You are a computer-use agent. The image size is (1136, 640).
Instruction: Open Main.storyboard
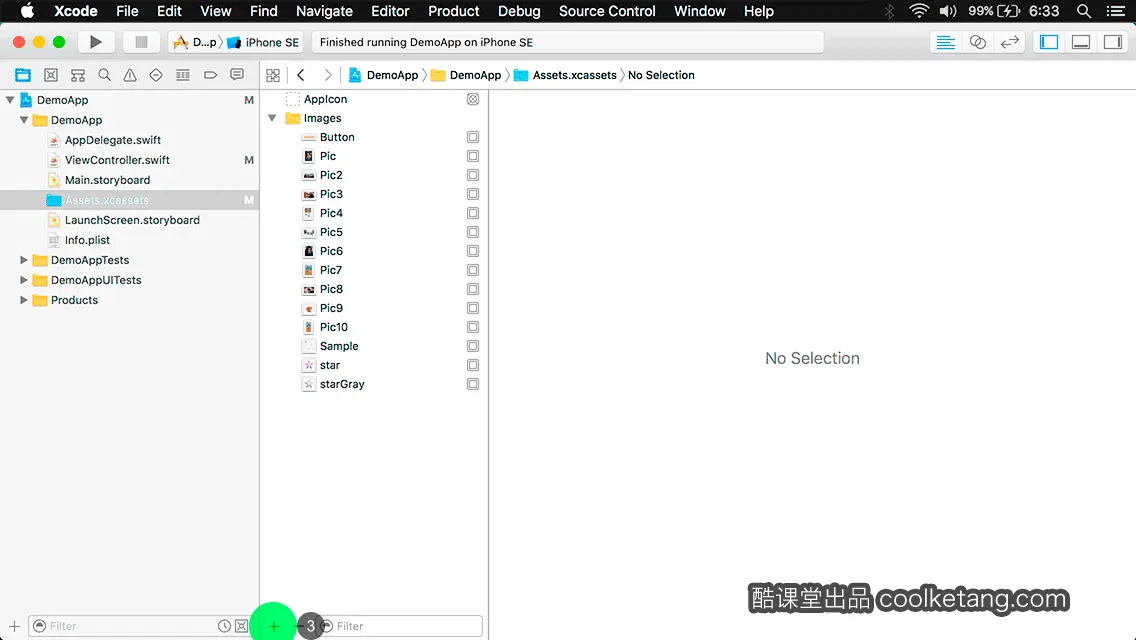pos(107,180)
